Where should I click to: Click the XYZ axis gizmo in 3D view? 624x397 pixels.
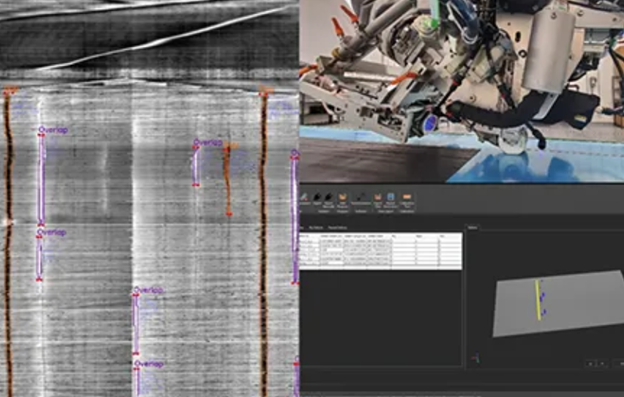point(476,358)
